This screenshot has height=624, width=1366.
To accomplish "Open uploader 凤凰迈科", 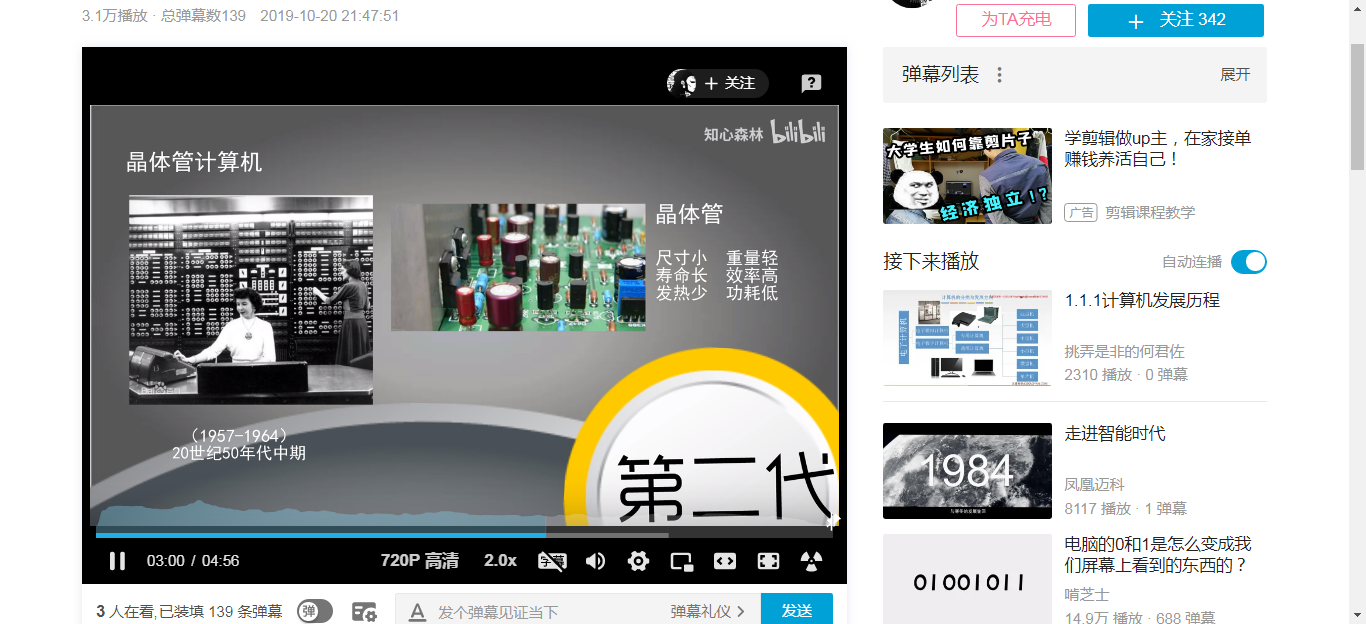I will 1095,484.
